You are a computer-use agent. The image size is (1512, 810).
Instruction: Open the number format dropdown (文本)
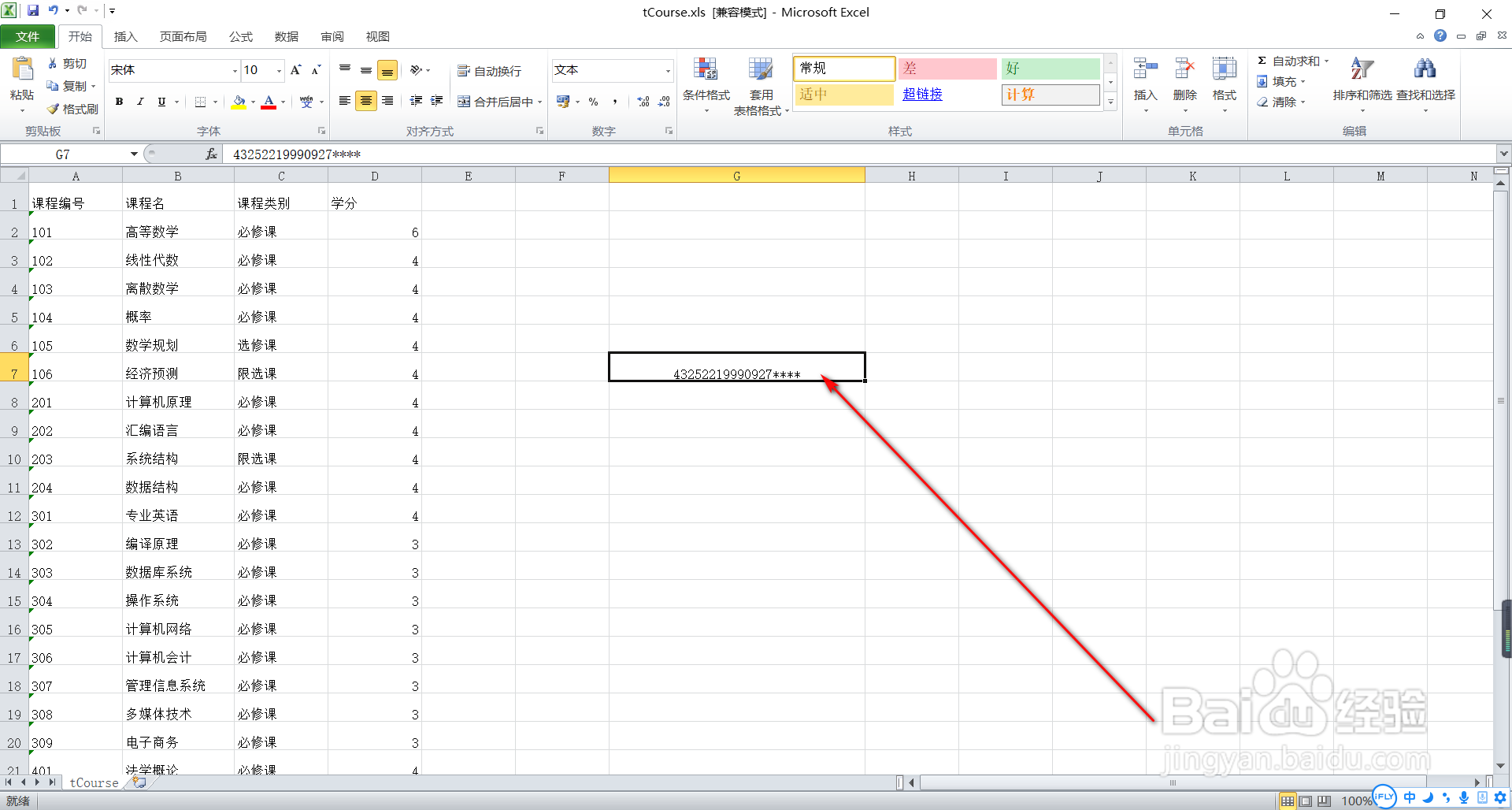point(668,71)
